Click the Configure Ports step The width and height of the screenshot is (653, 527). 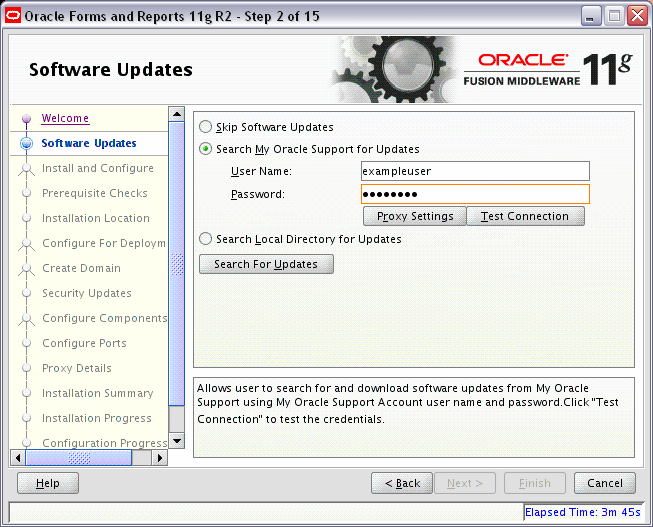84,343
